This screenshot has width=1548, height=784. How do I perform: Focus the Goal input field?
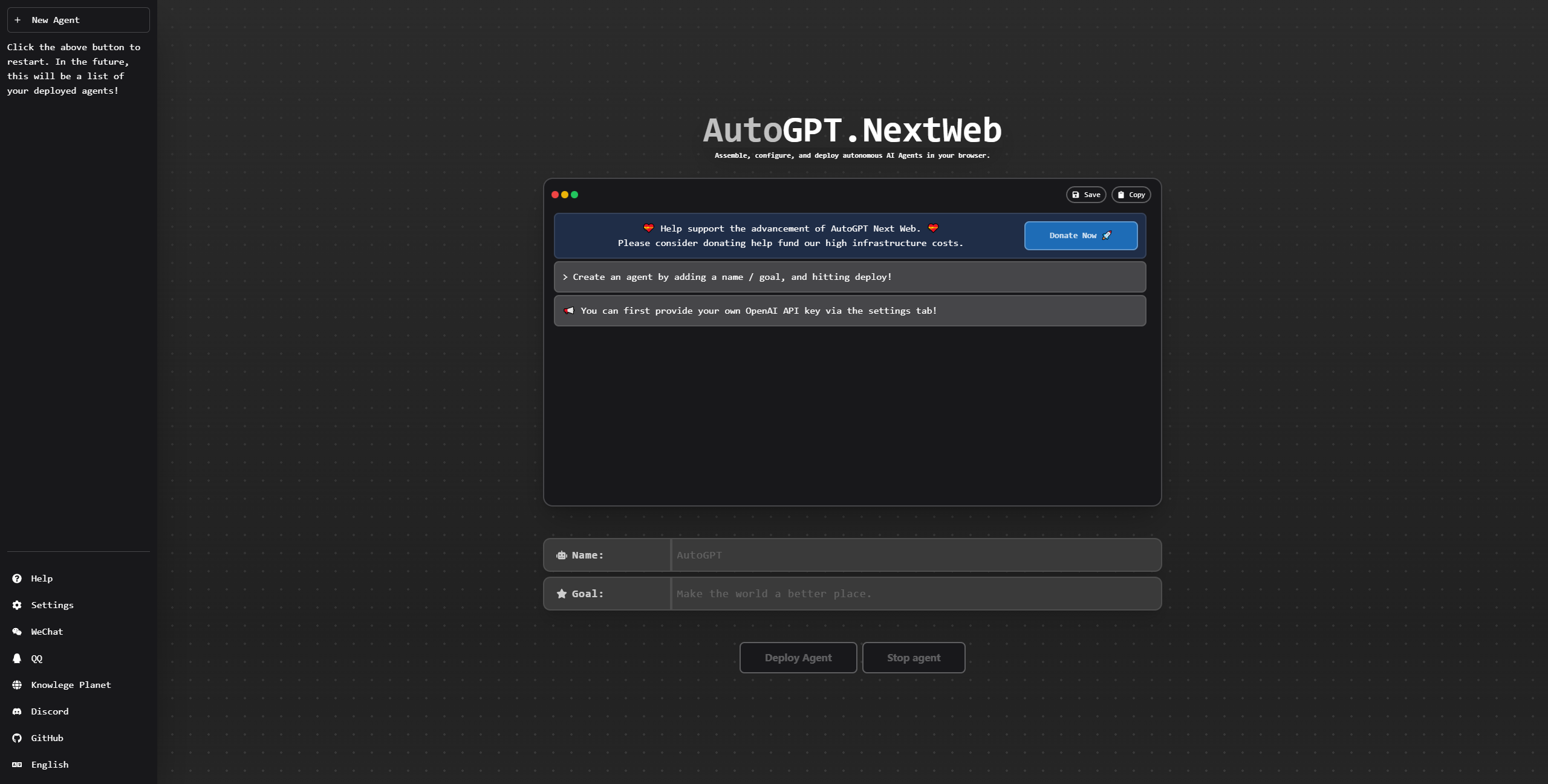[x=915, y=594]
